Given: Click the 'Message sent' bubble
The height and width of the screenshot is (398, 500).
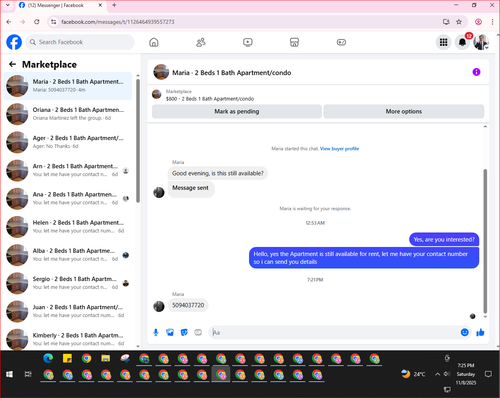Looking at the screenshot, I should 190,188.
